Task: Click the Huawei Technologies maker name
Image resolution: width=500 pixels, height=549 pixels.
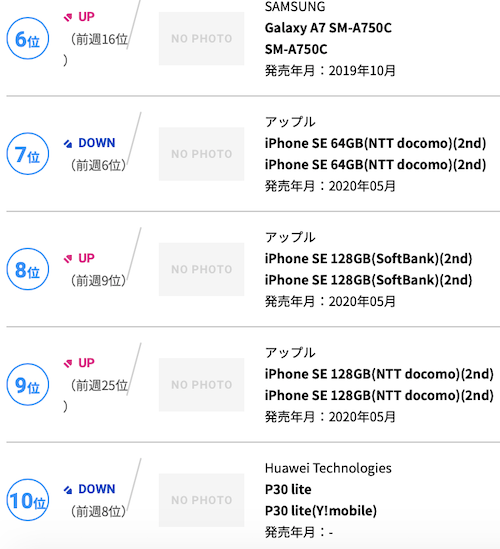Action: tap(328, 468)
